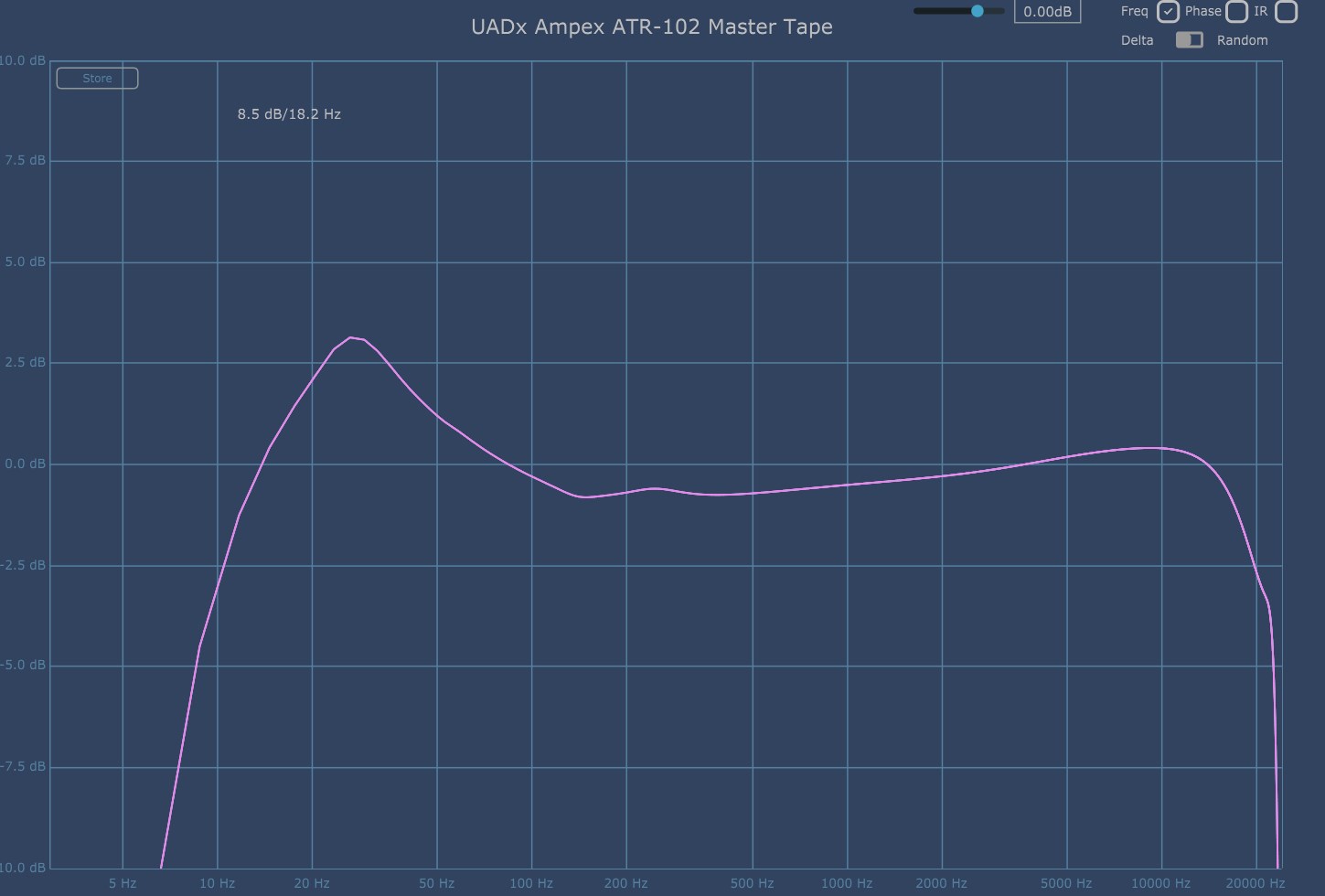
Task: Uncheck the Freq checkbox
Action: pos(1167,12)
